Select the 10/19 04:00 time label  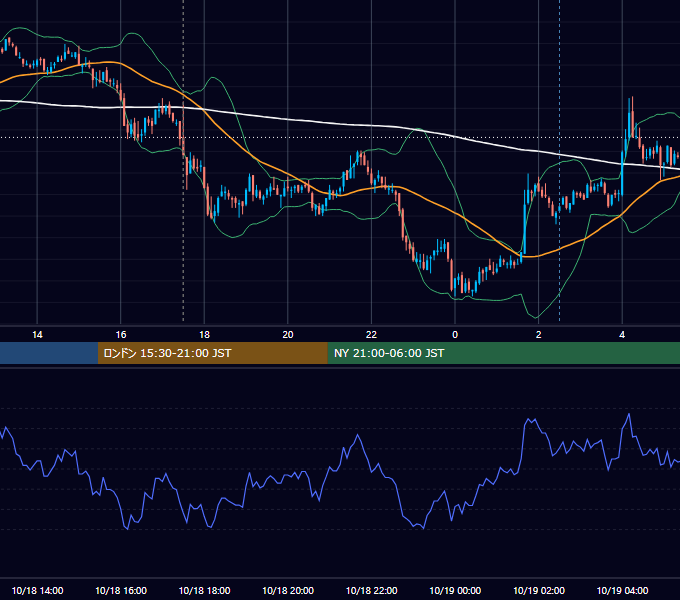click(622, 590)
